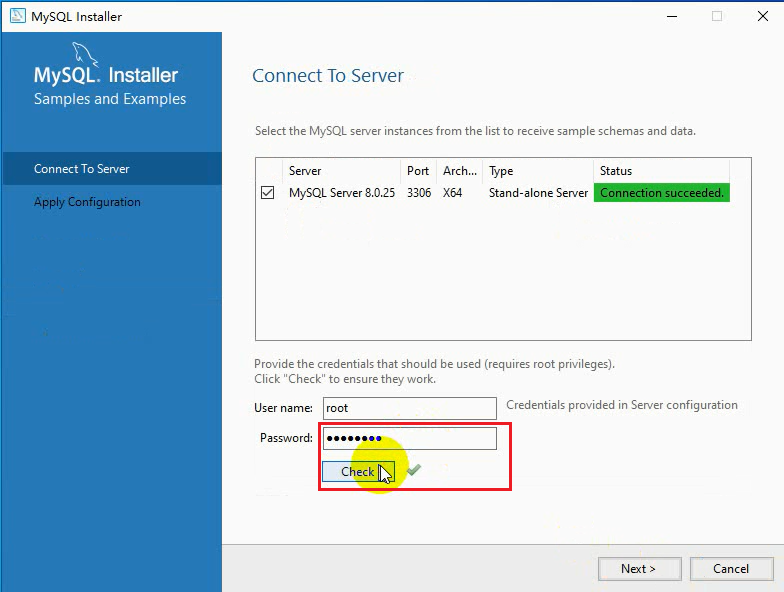Select Connect To Server step in sidebar
784x592 pixels.
112,169
